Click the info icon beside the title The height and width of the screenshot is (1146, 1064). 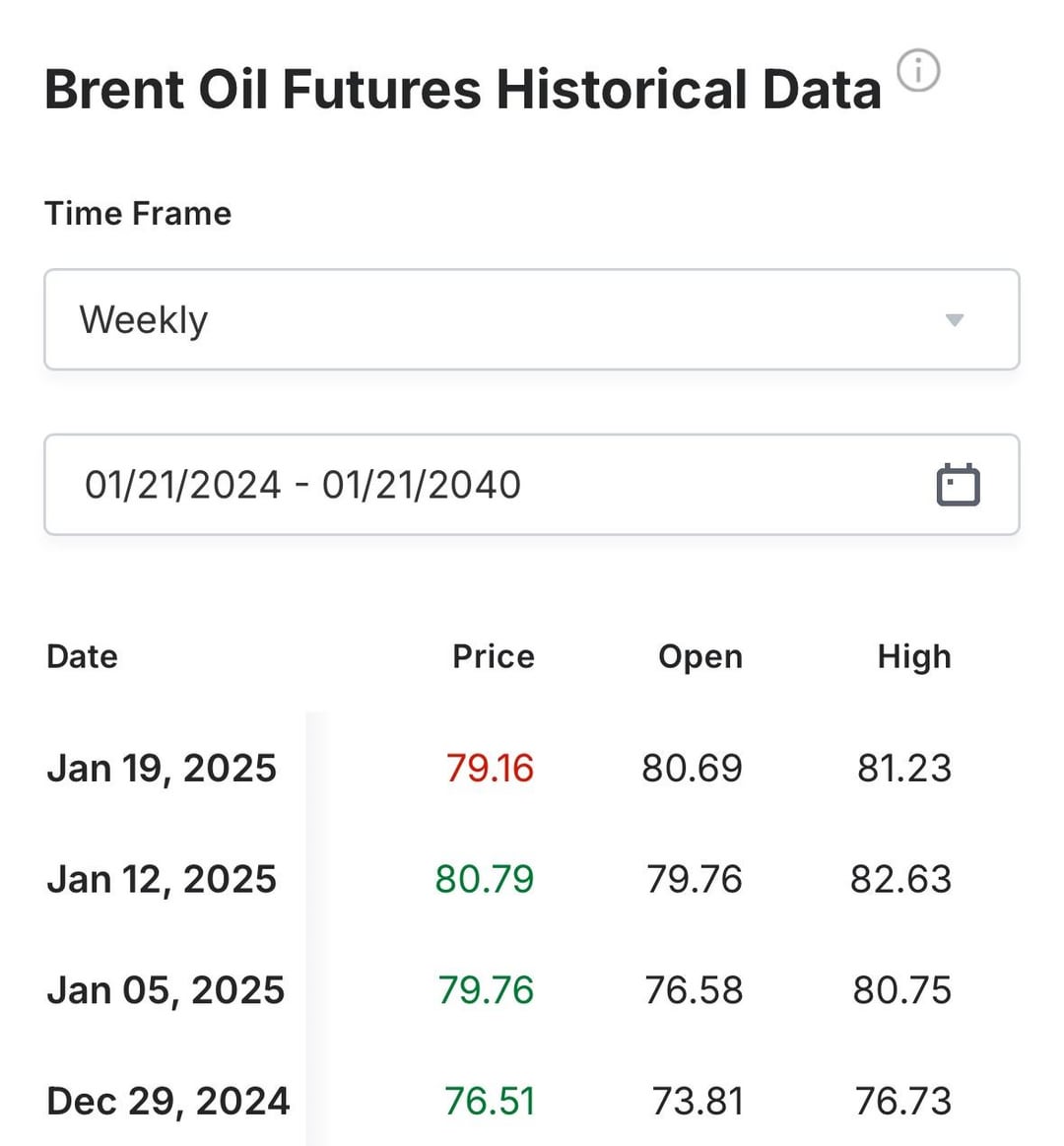tap(918, 70)
